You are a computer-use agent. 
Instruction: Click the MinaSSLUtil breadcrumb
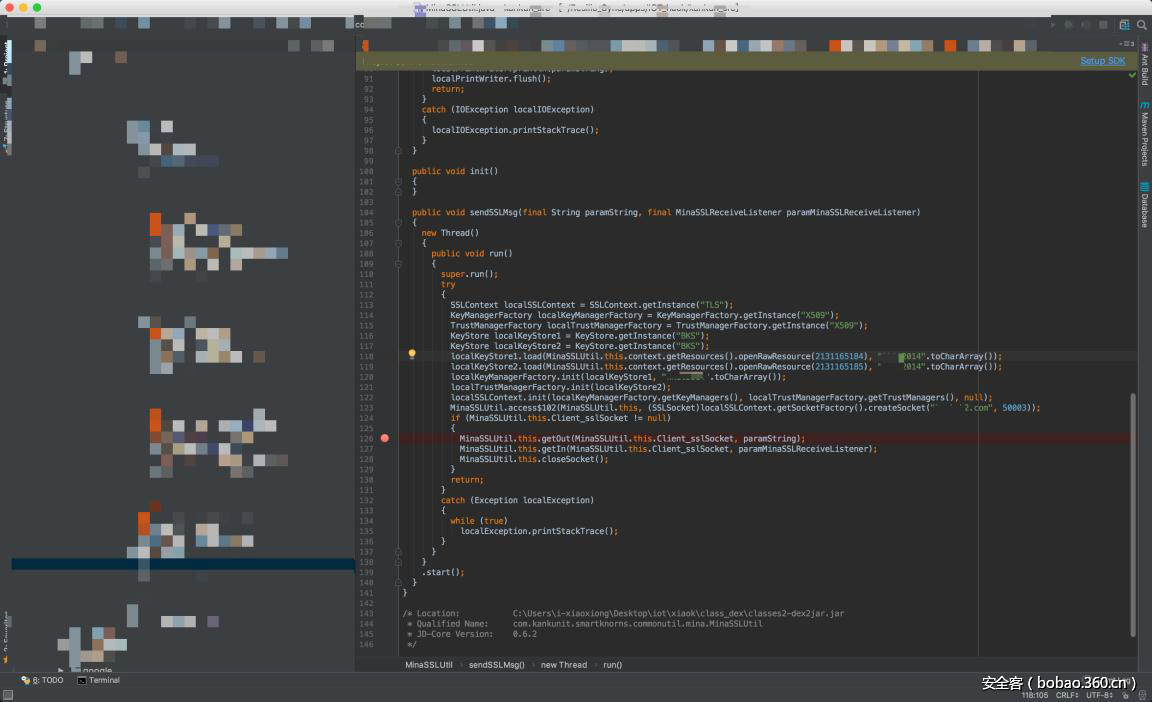tap(428, 664)
